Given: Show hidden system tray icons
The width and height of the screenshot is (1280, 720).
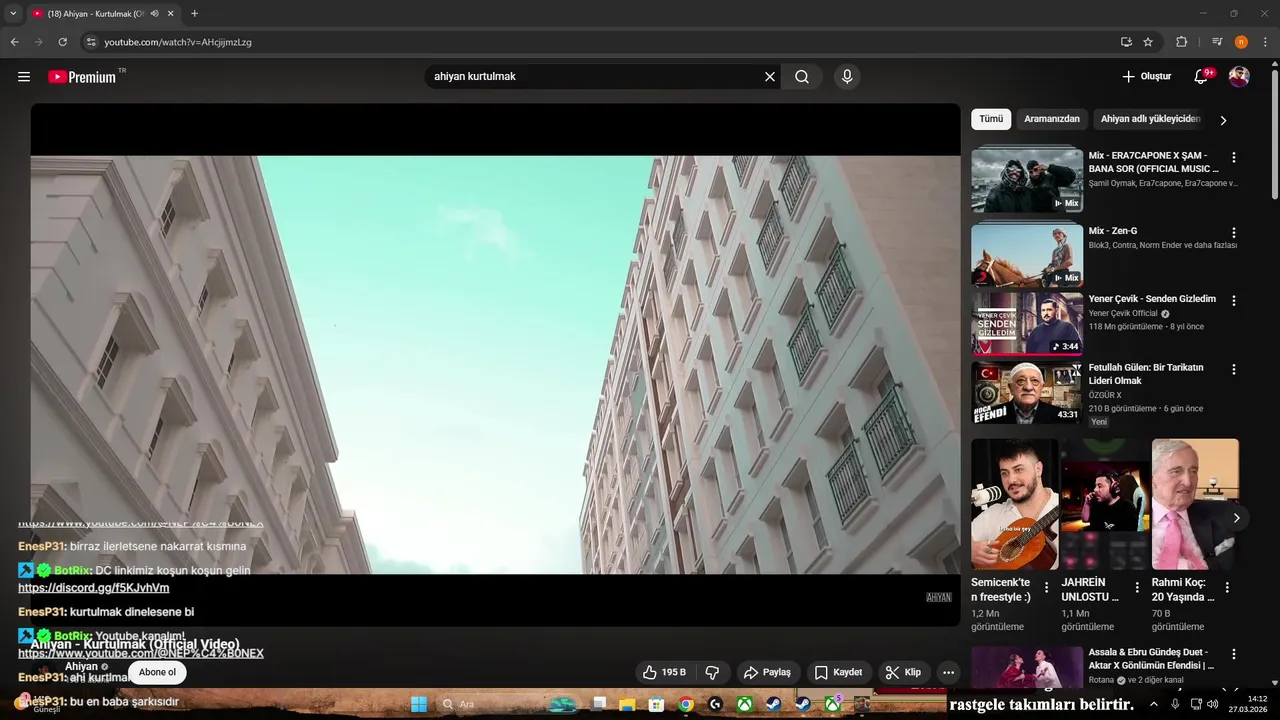Looking at the screenshot, I should point(1153,704).
